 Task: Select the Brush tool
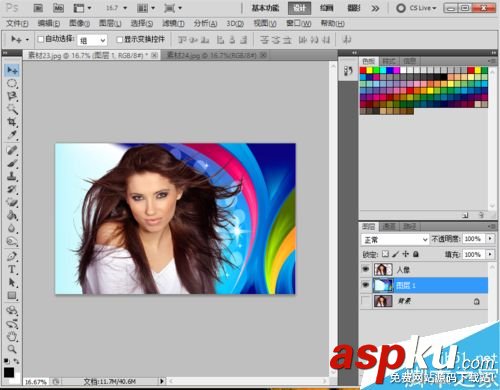pos(12,163)
